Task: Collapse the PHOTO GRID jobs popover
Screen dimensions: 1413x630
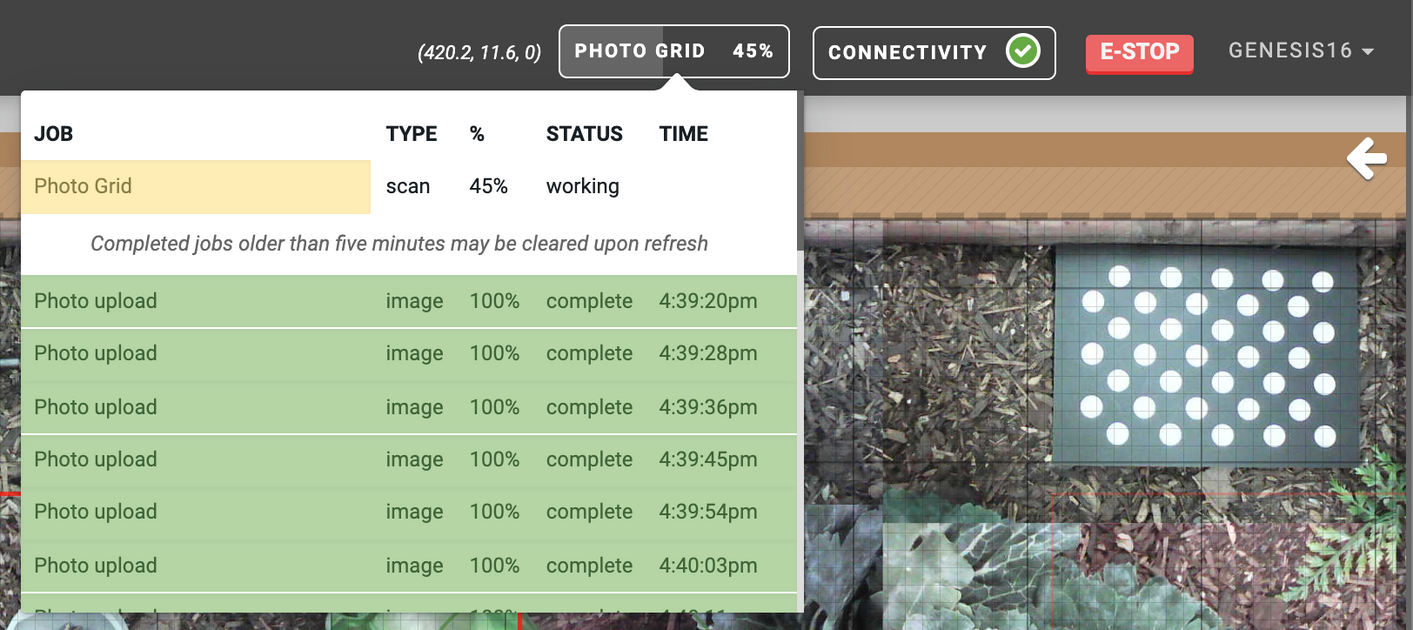Action: click(672, 51)
